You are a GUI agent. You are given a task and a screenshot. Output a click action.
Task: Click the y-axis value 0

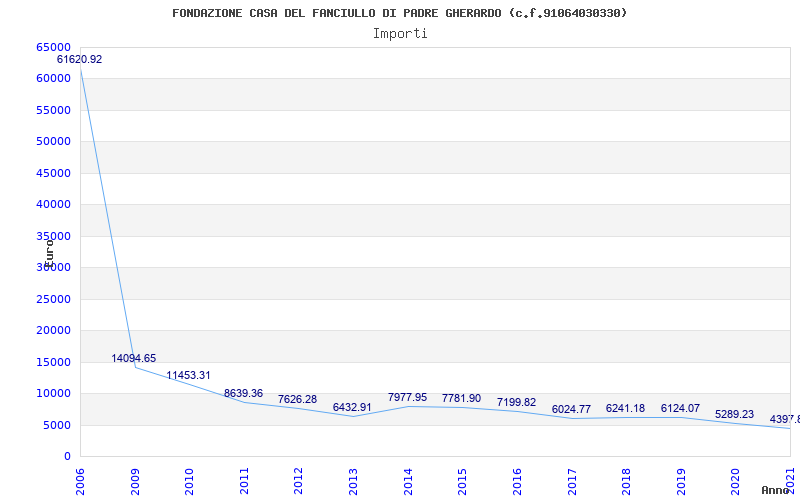pyautogui.click(x=67, y=457)
